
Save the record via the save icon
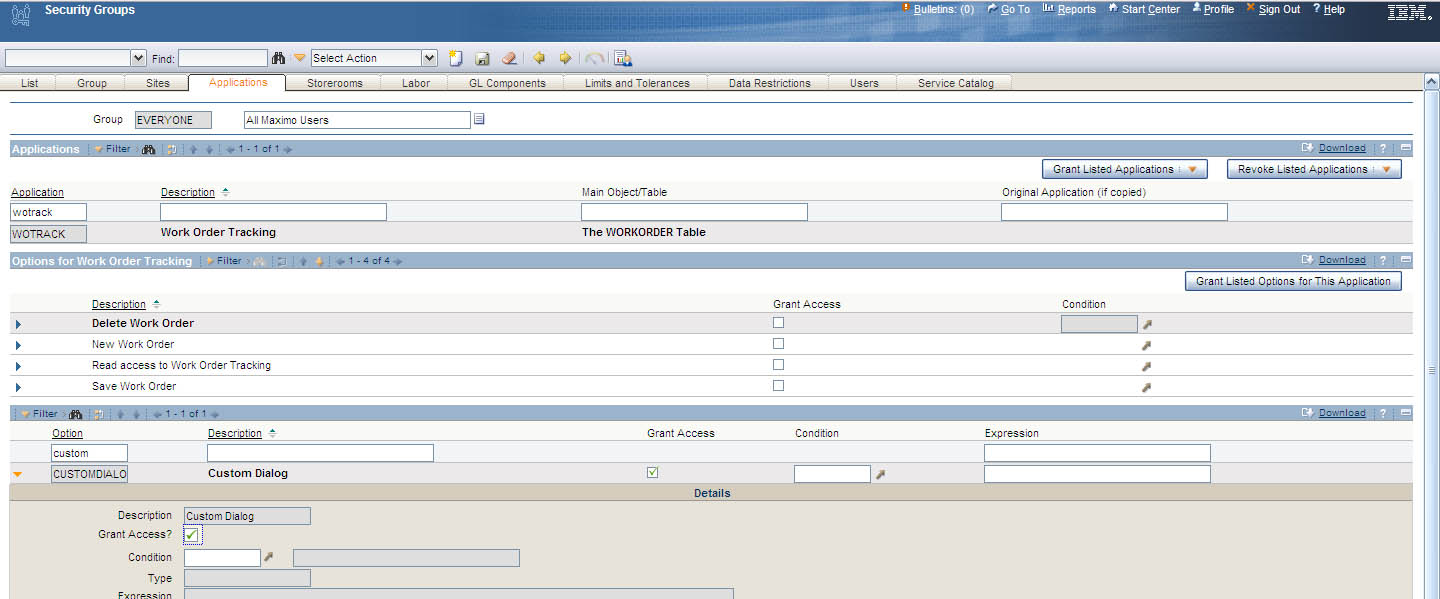click(x=483, y=58)
